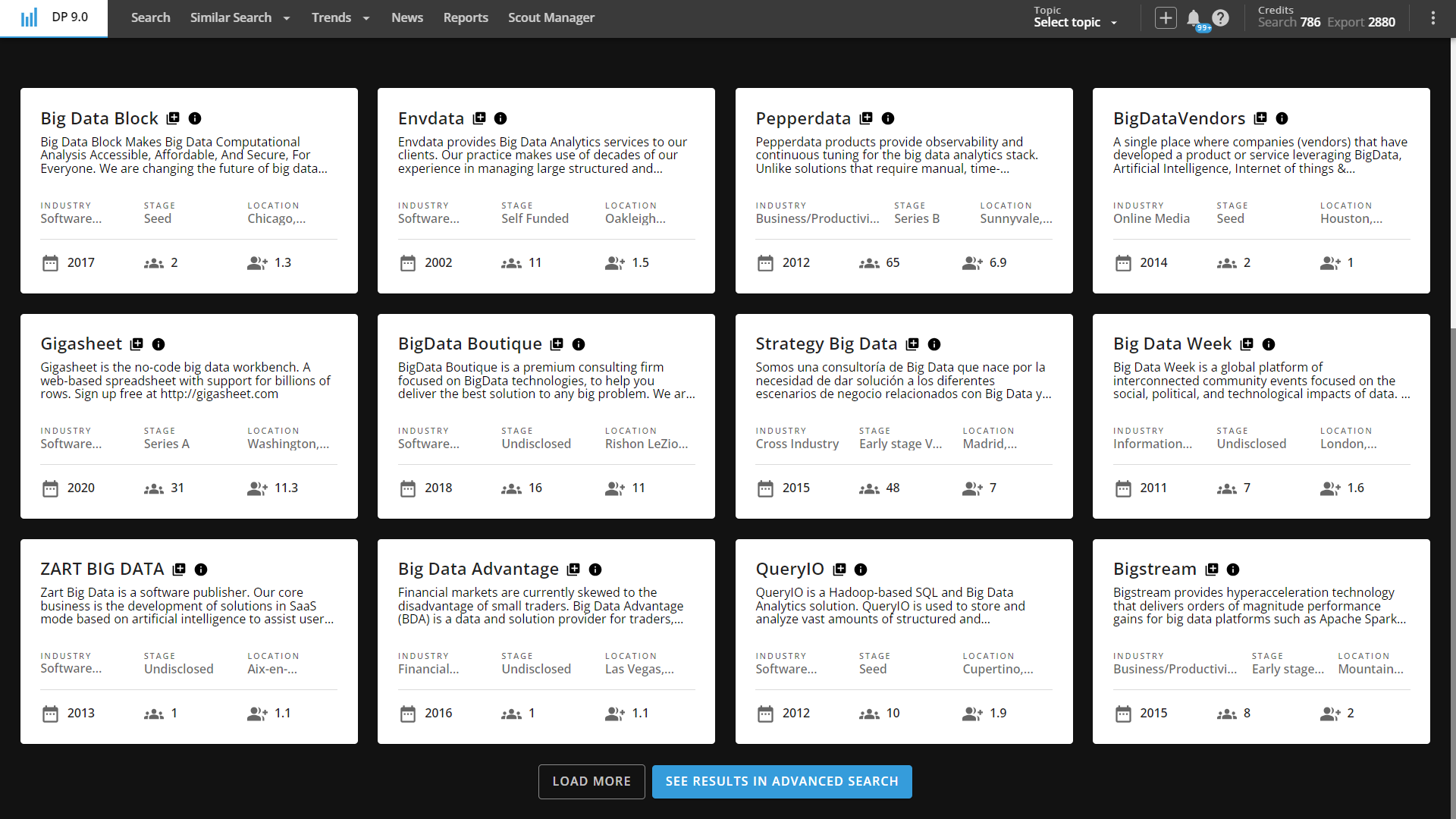Add BigData Boutique to a list
Viewport: 1456px width, 819px height.
(x=557, y=344)
